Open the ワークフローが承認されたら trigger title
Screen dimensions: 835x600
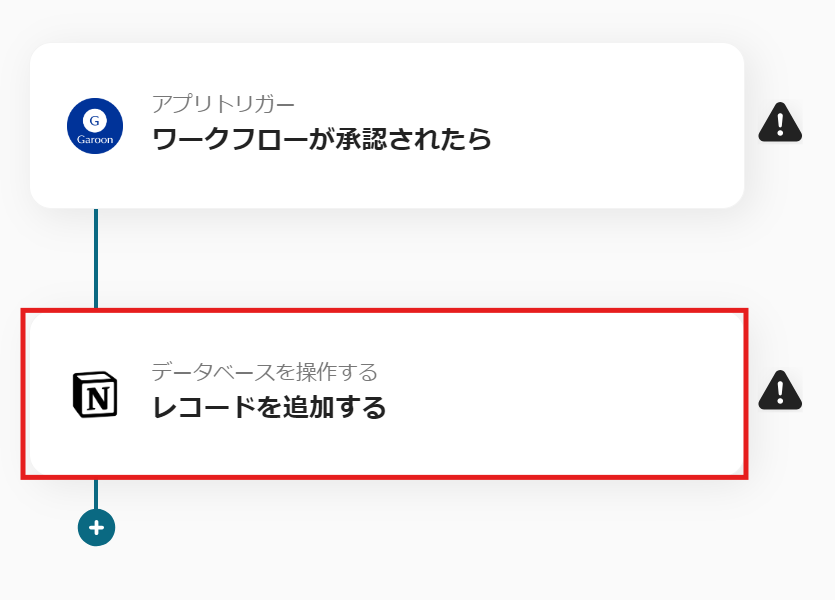coord(322,139)
